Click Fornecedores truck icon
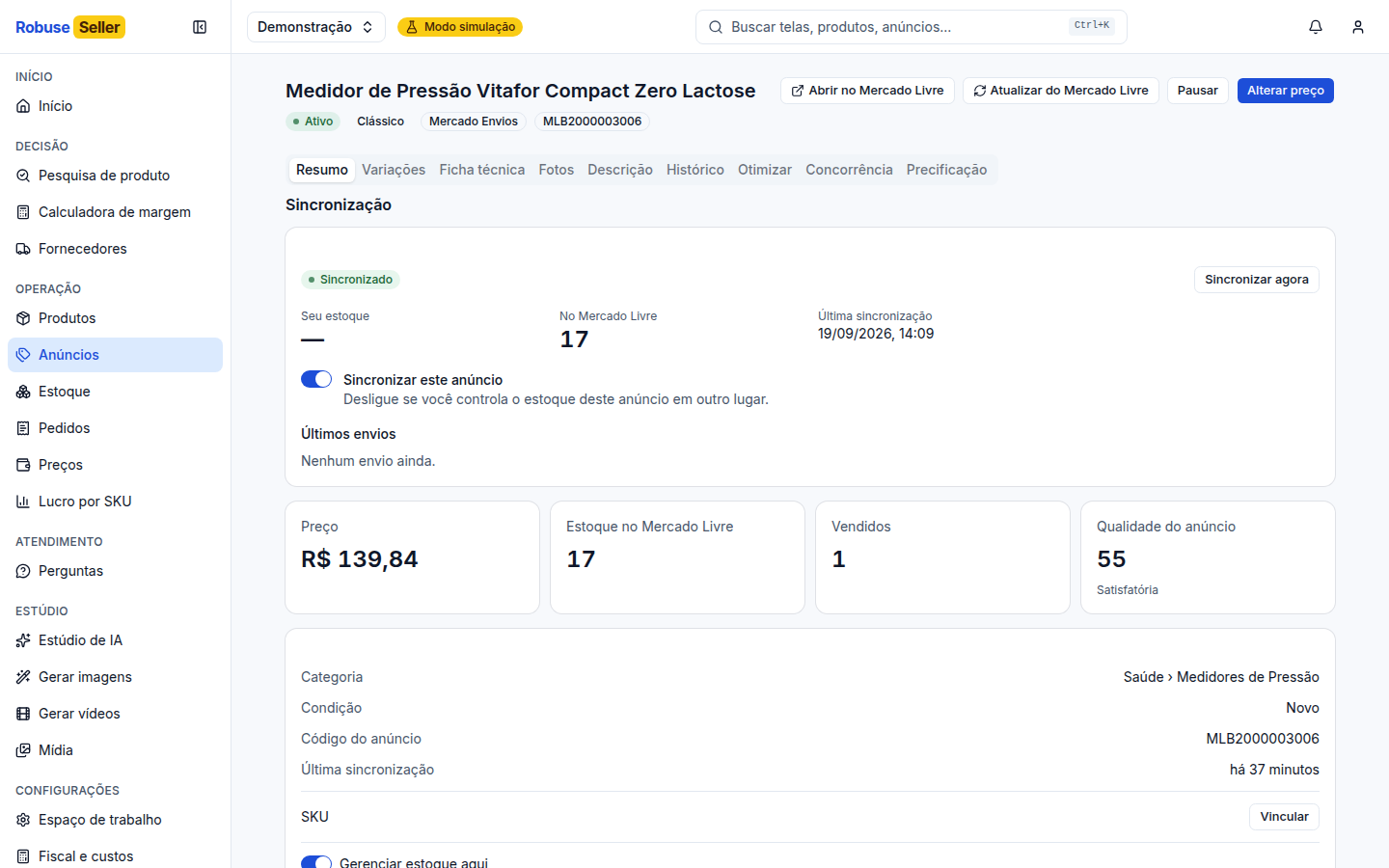The width and height of the screenshot is (1389, 868). (x=23, y=249)
